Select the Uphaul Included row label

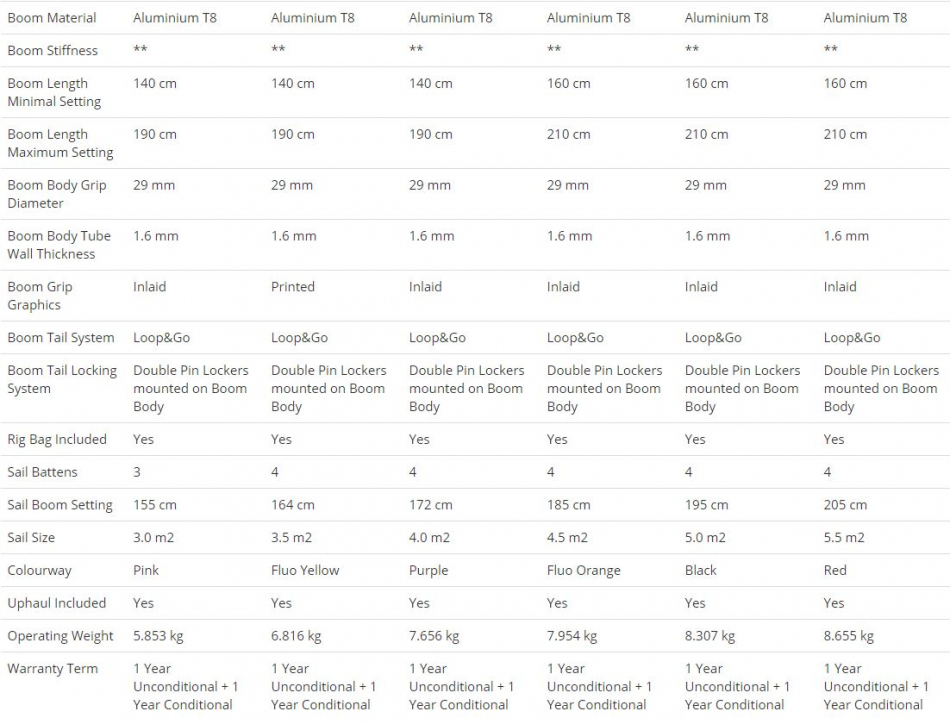tap(56, 603)
